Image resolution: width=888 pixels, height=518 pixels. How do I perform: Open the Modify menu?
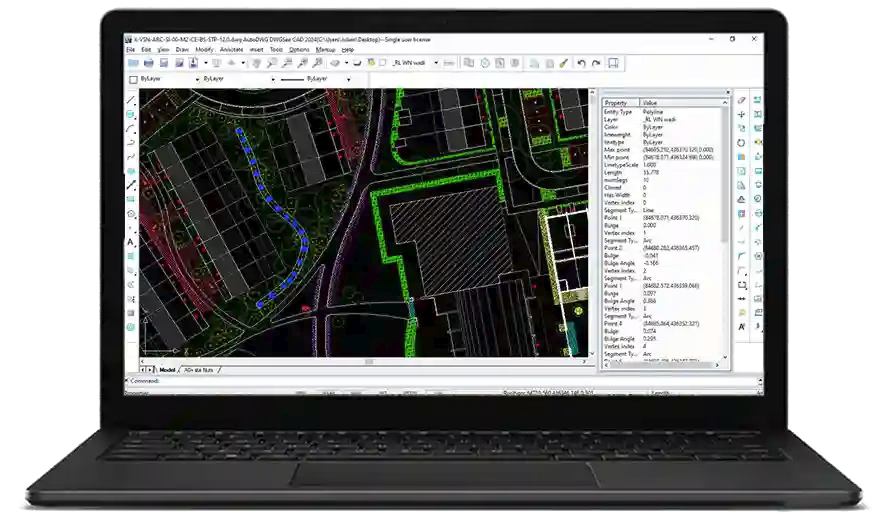click(x=204, y=50)
